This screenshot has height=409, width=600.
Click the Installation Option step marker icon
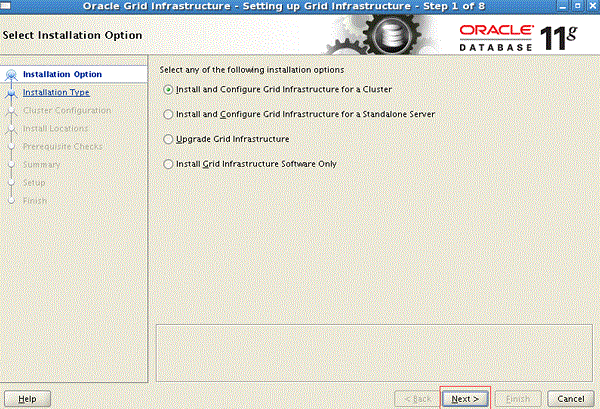[11, 74]
